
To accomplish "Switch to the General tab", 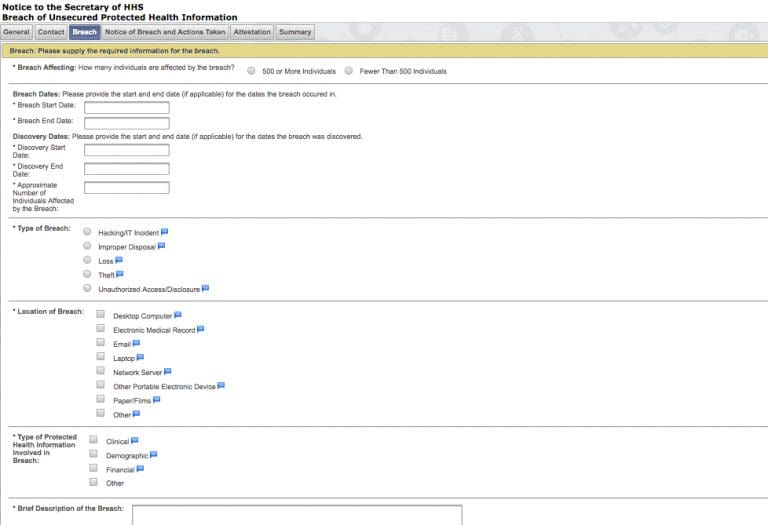I will [x=17, y=32].
